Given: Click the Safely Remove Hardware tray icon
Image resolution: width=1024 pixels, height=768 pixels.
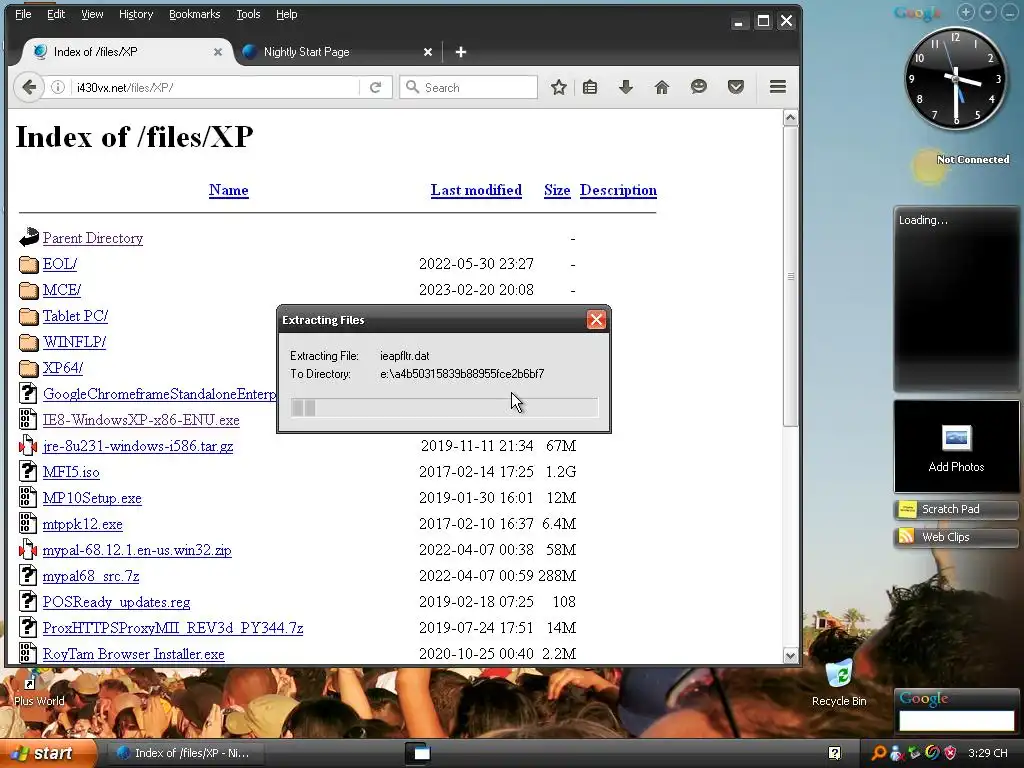Looking at the screenshot, I should [x=914, y=753].
